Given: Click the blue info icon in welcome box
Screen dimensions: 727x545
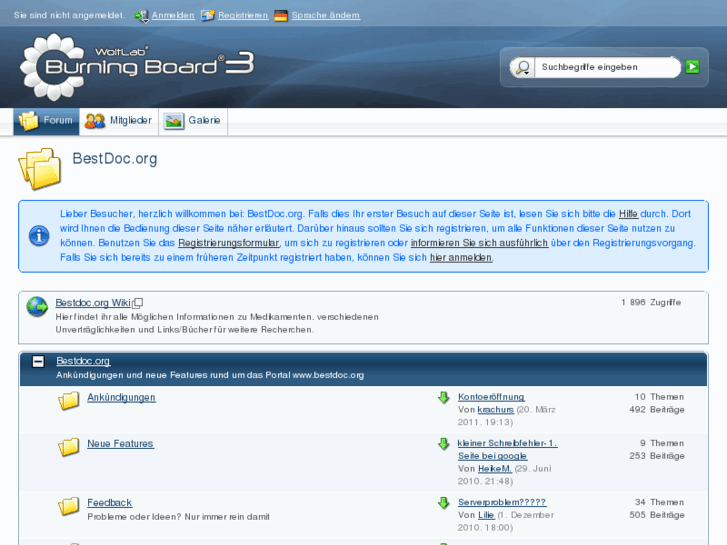Looking at the screenshot, I should [39, 236].
